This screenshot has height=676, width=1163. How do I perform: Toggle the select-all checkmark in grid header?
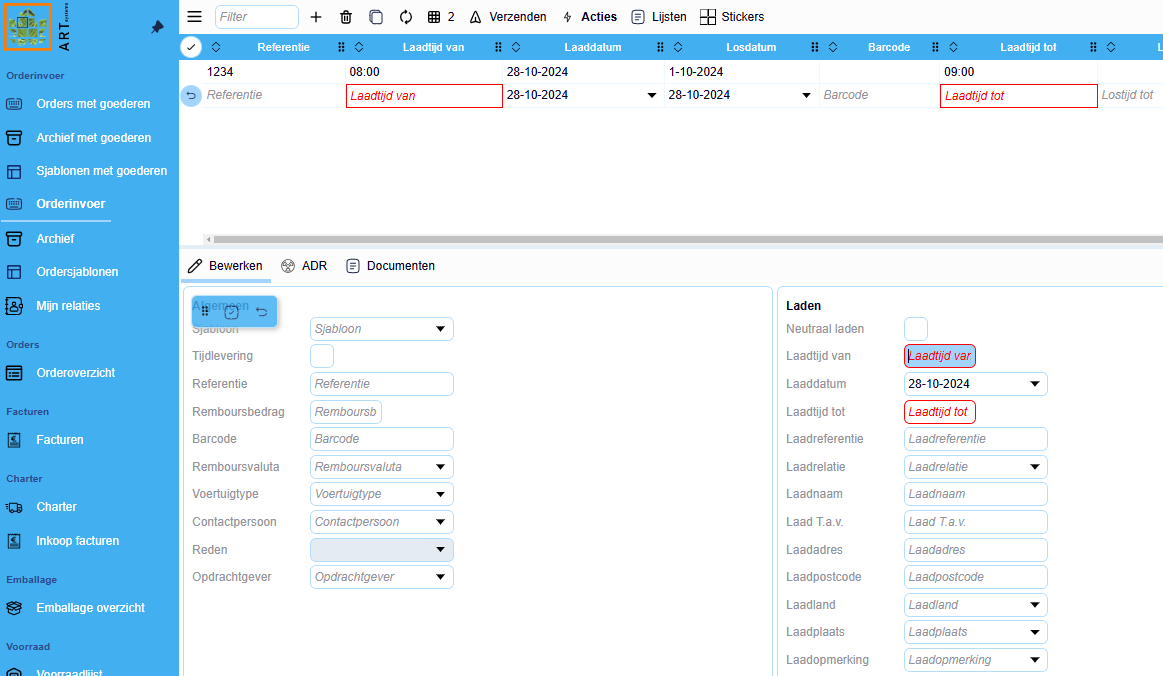click(191, 47)
